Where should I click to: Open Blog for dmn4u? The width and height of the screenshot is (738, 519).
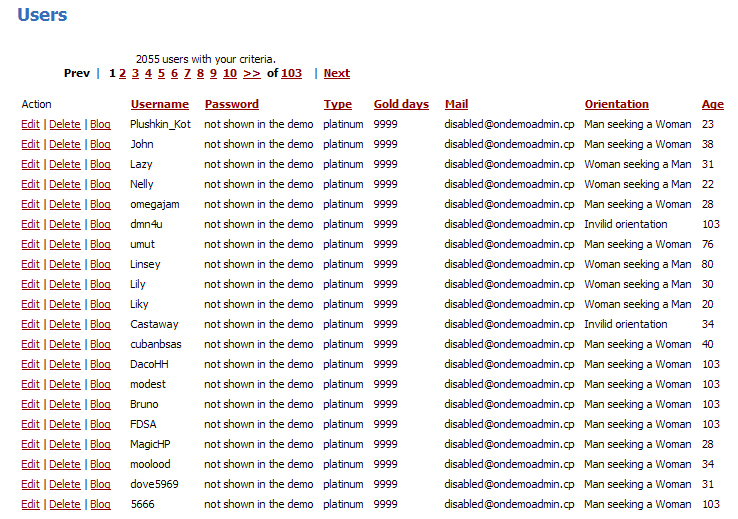(x=100, y=224)
